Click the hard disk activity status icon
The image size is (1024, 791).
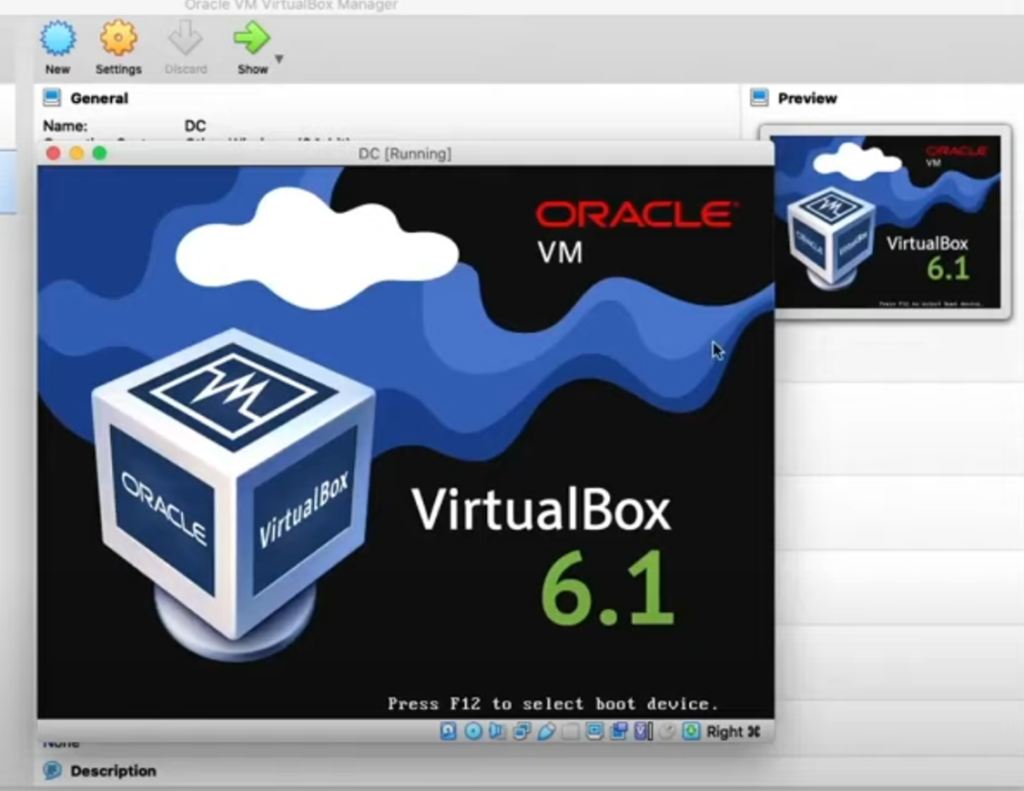(449, 732)
